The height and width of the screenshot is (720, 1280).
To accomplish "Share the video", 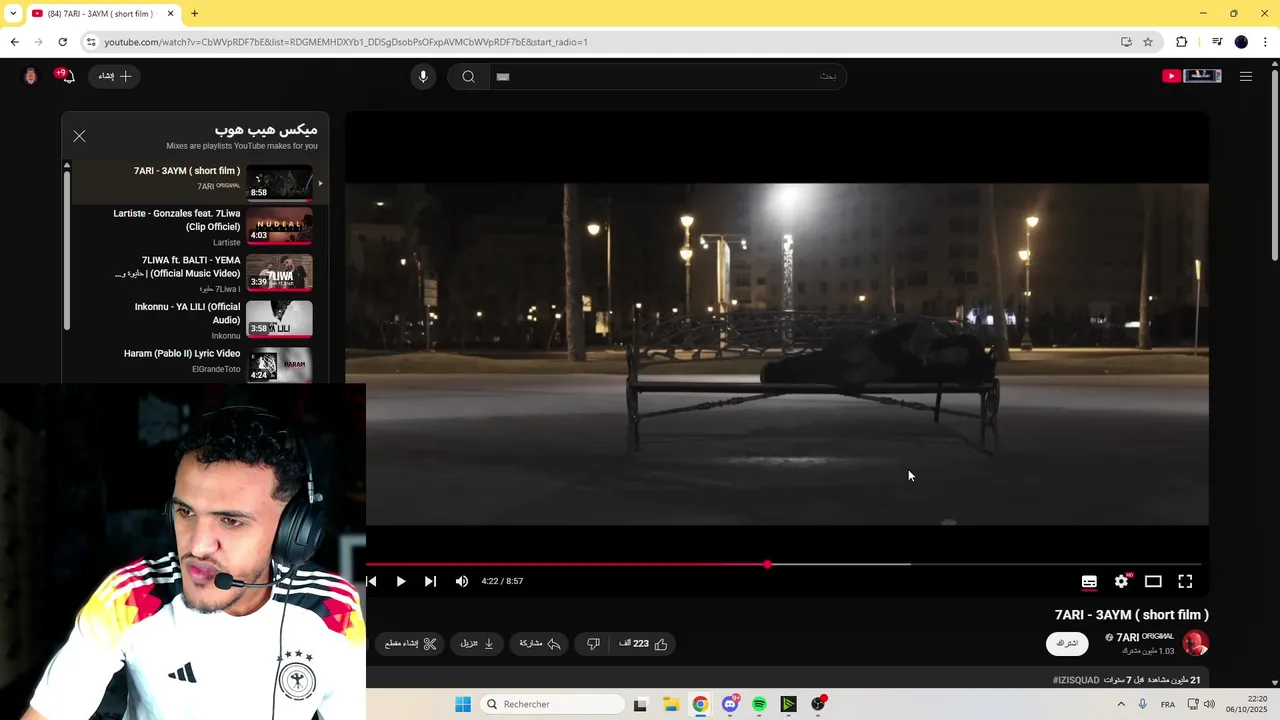I will [540, 644].
